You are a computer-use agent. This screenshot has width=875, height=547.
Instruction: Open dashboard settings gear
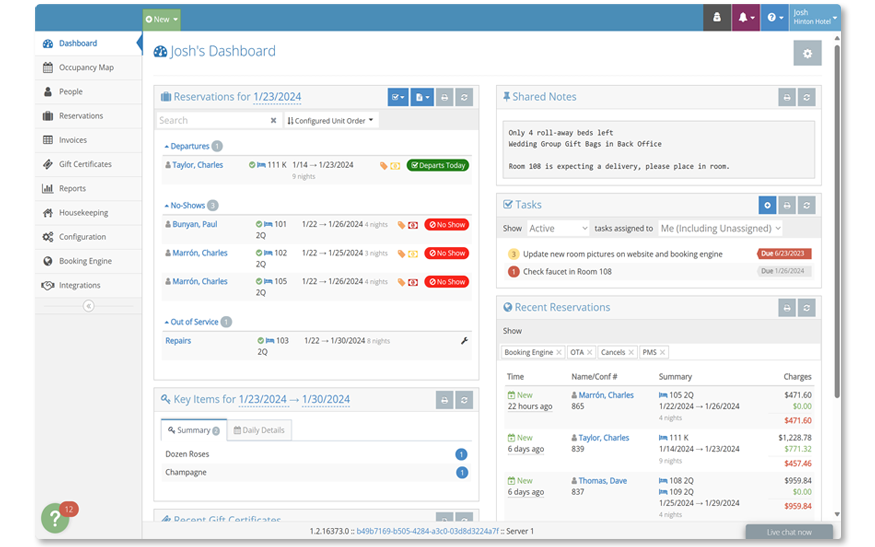(x=807, y=54)
